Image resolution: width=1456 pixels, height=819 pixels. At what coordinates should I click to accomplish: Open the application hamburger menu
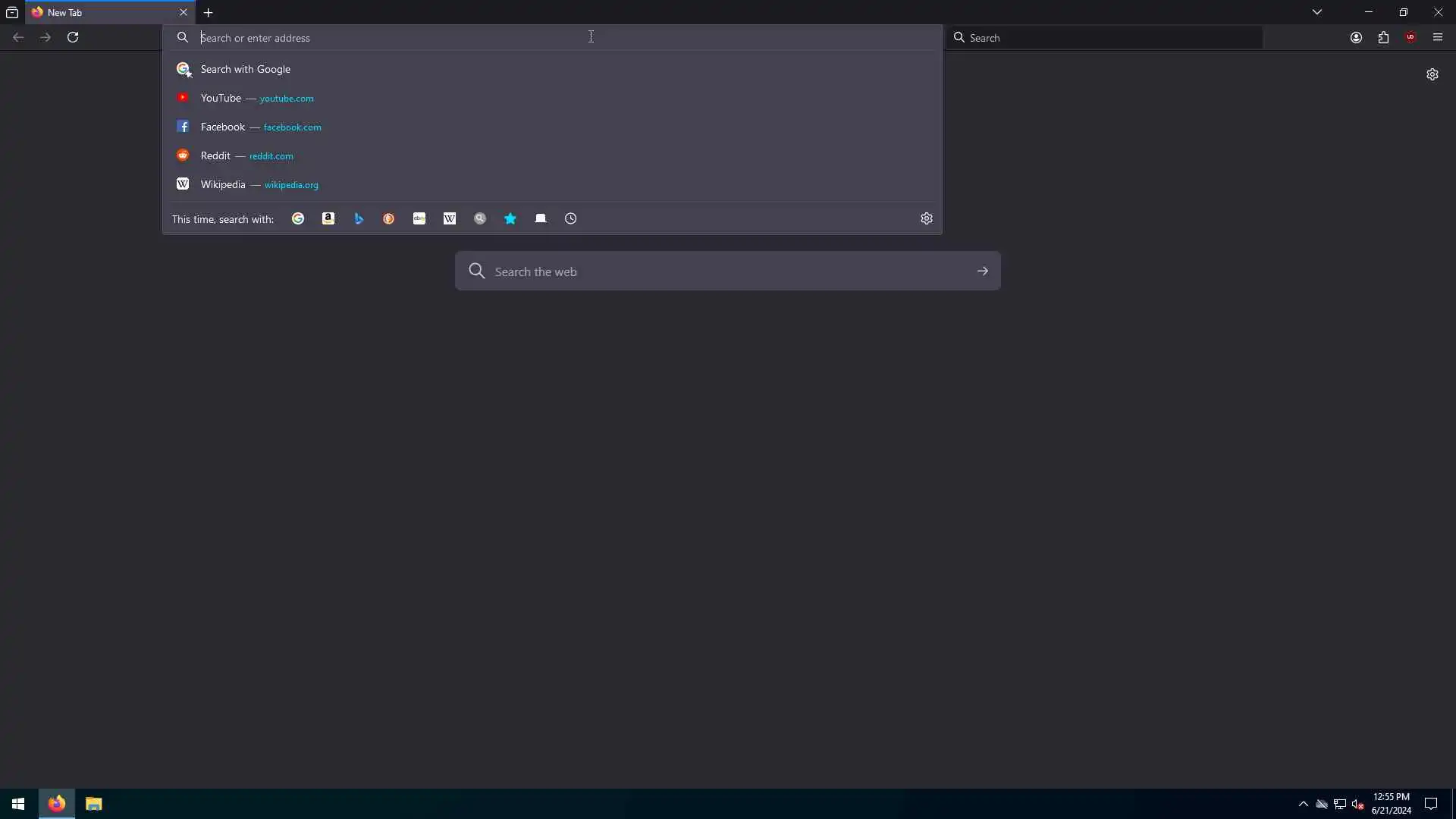point(1438,37)
